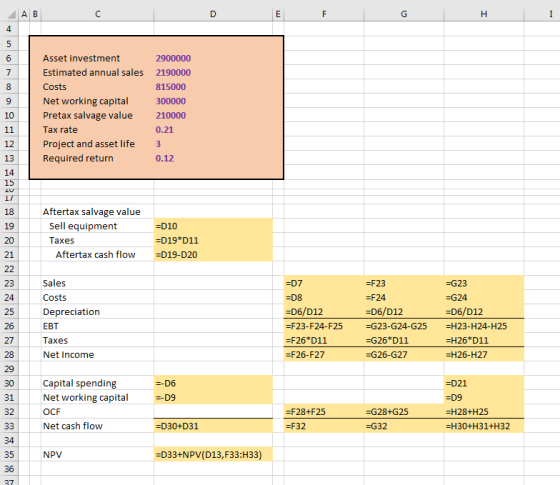560x485 pixels.
Task: Select the Taxes formula =G26*D11
Action: click(x=404, y=340)
